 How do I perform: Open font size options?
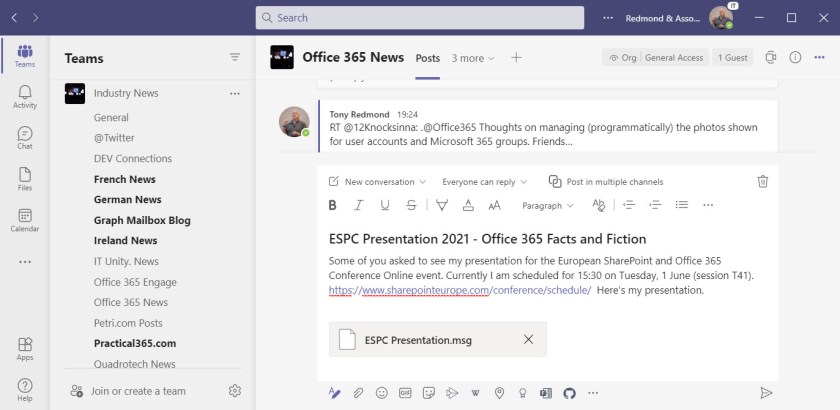494,205
